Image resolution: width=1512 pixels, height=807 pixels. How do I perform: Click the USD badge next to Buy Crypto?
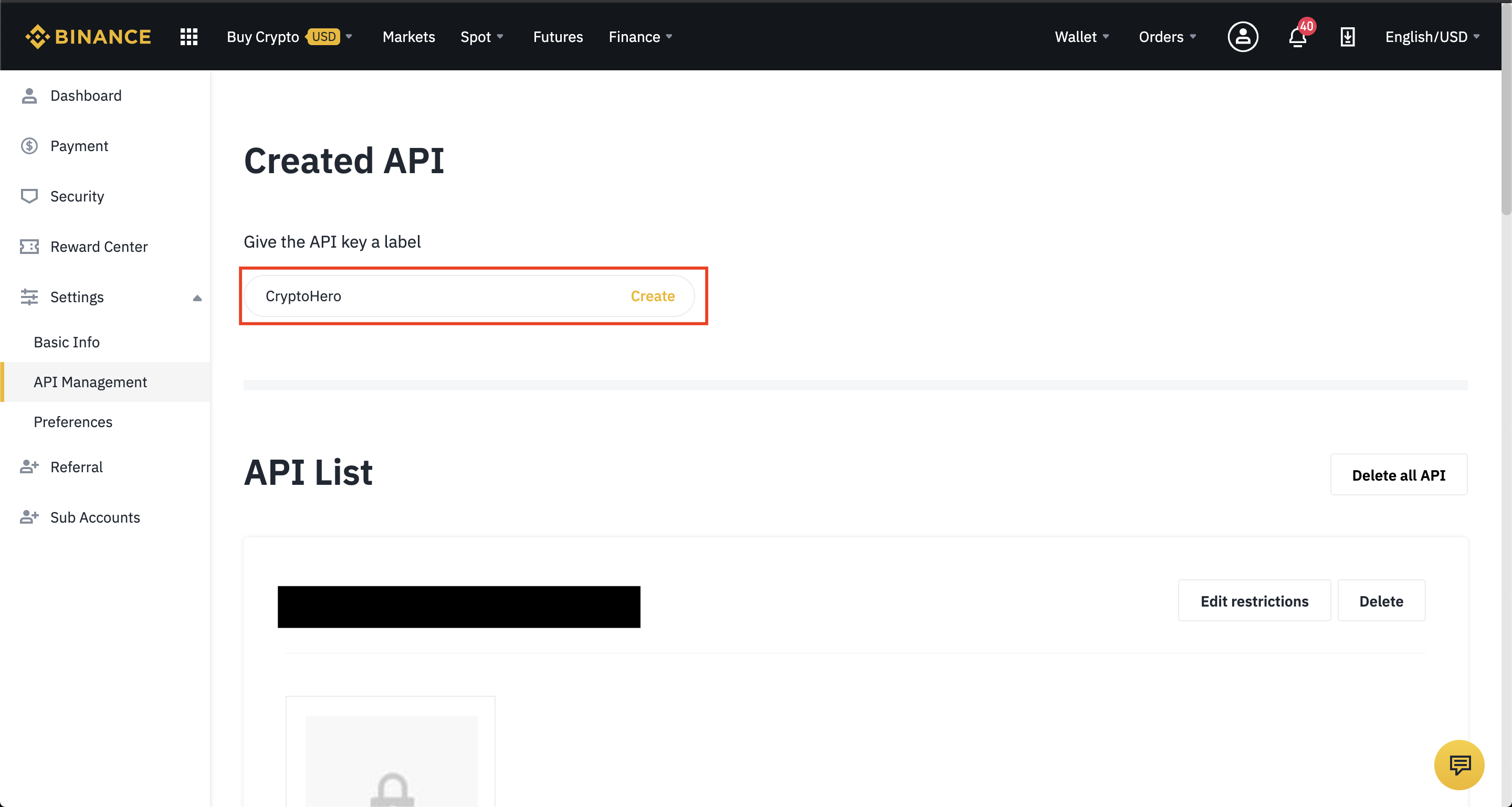click(x=323, y=36)
